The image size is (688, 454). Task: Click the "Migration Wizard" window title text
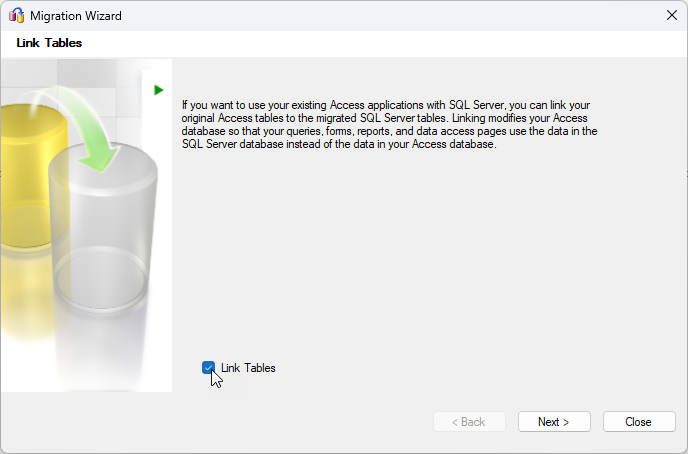tap(73, 15)
